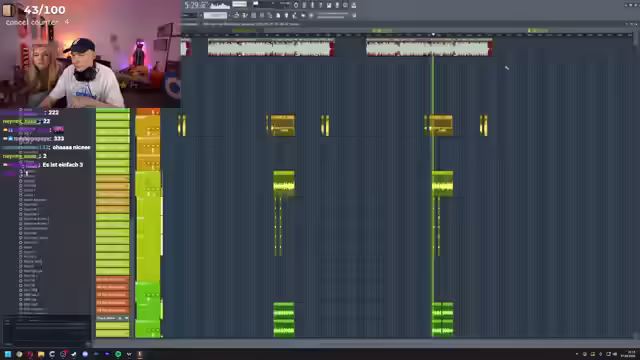Click the last icon in the top toolbar row

click(x=353, y=5)
